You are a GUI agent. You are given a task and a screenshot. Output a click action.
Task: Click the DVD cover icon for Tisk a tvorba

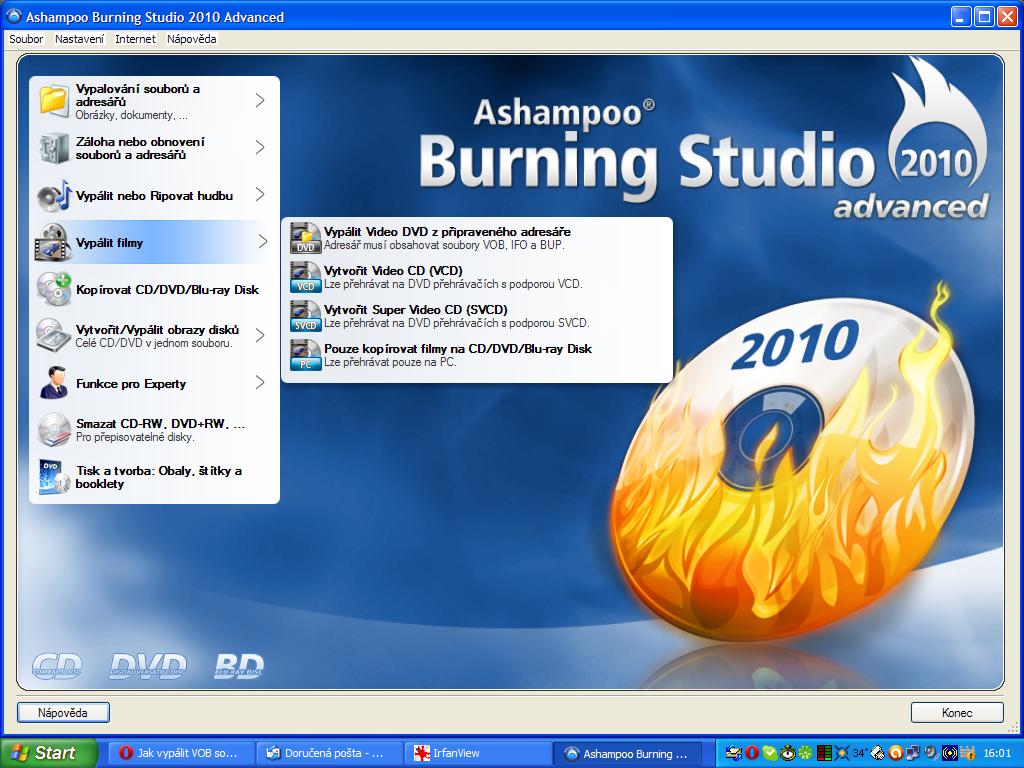click(54, 476)
